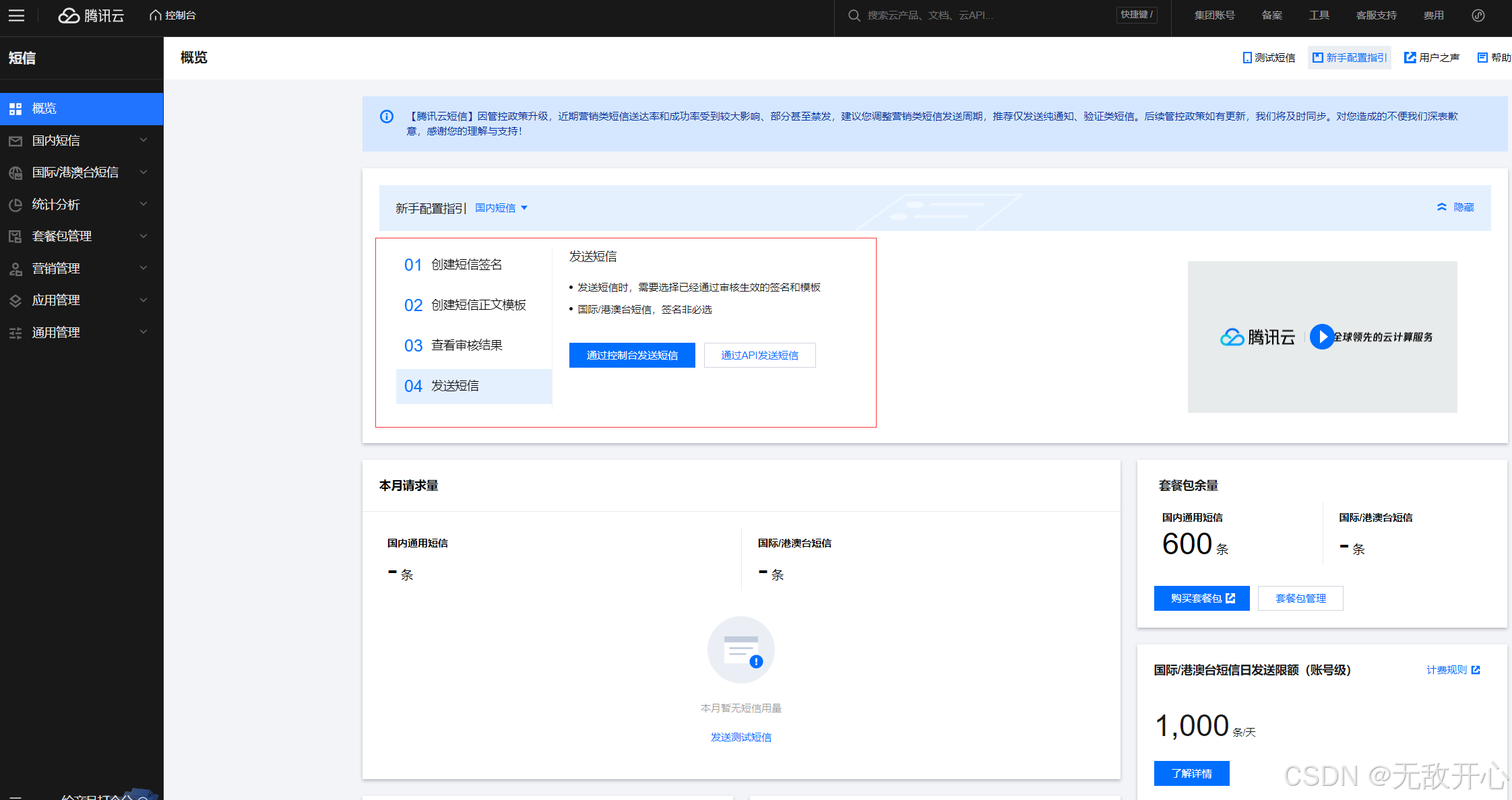Click the top bar search magnifier icon

tap(854, 15)
